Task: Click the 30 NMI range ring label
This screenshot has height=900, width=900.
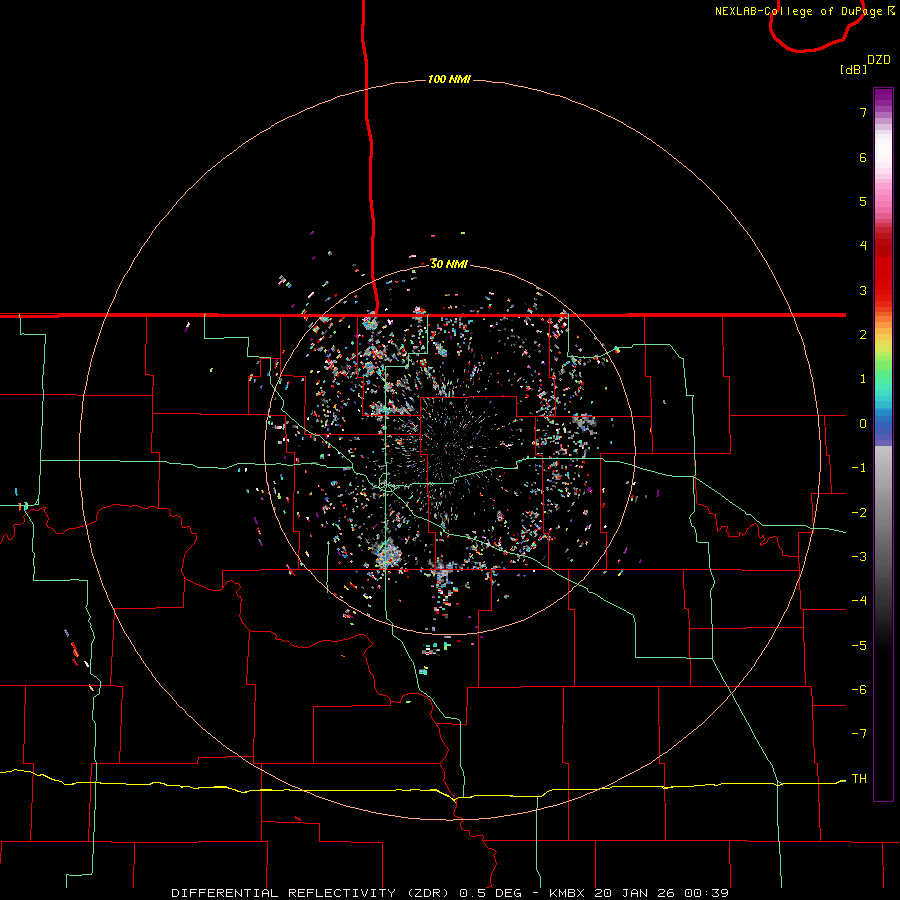Action: pyautogui.click(x=449, y=264)
